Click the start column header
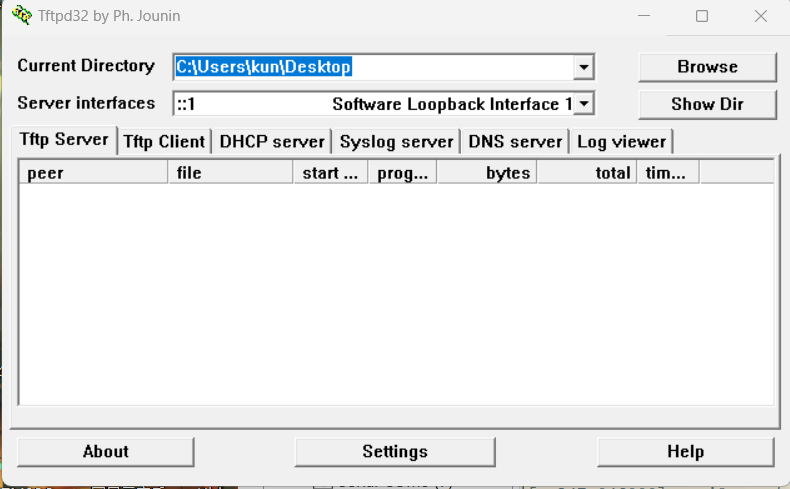 pyautogui.click(x=331, y=173)
